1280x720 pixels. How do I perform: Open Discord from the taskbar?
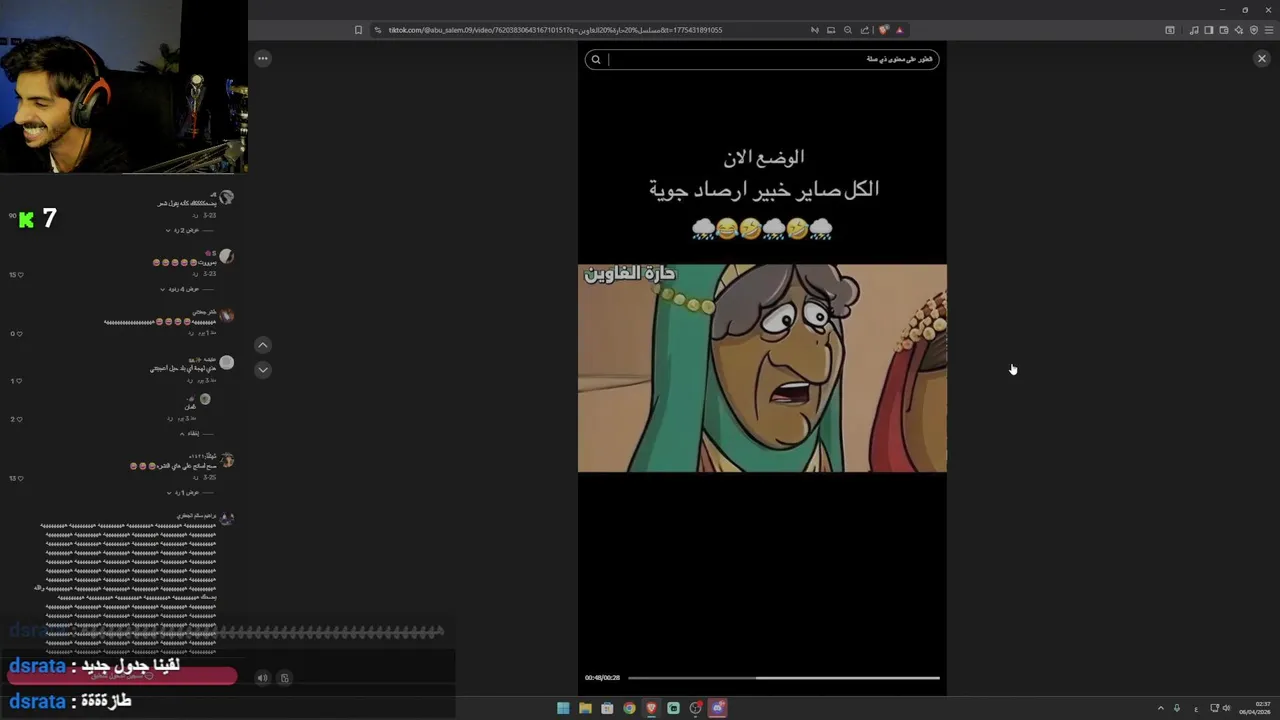717,708
